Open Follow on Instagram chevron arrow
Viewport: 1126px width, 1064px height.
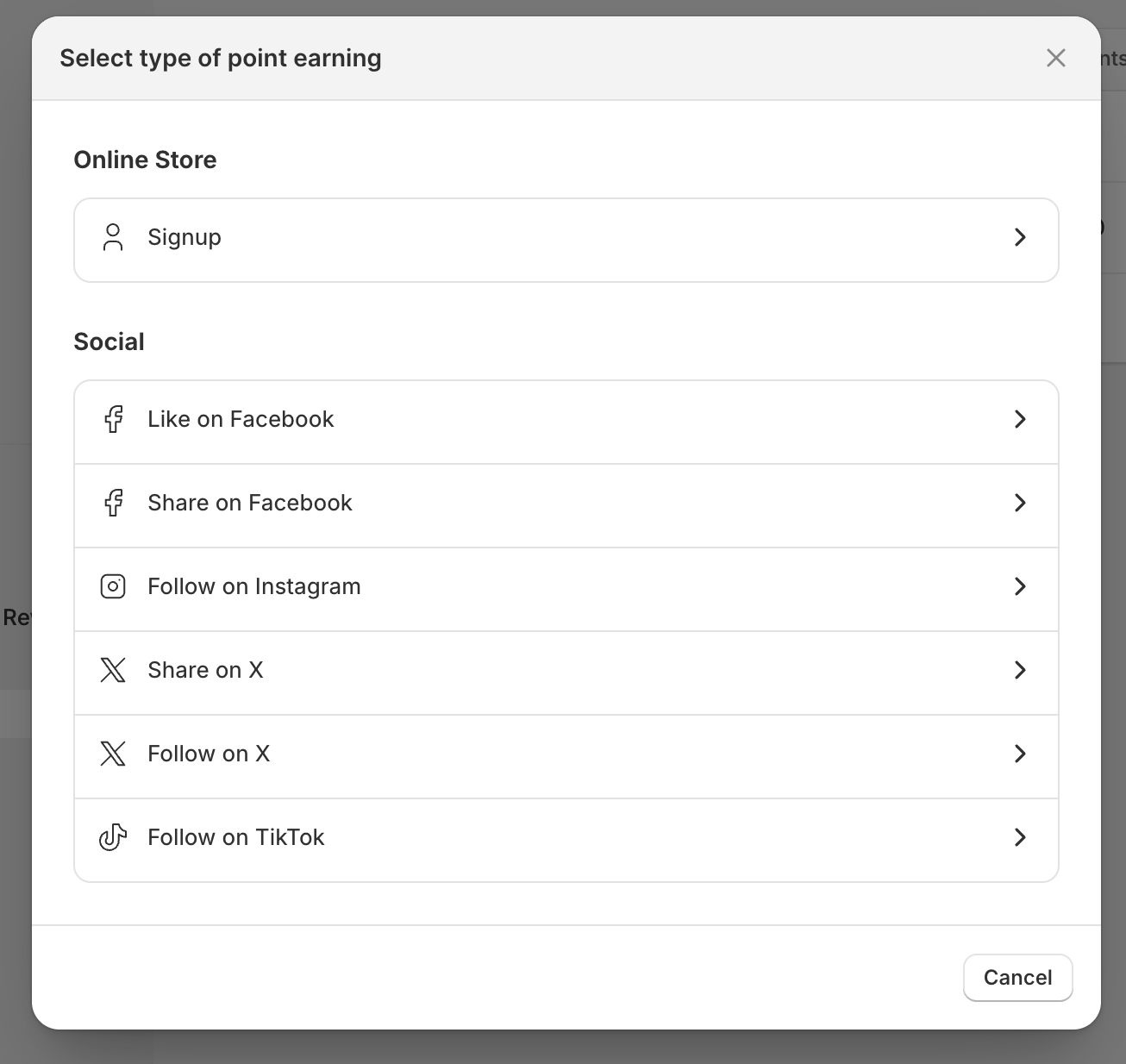coord(1020,586)
